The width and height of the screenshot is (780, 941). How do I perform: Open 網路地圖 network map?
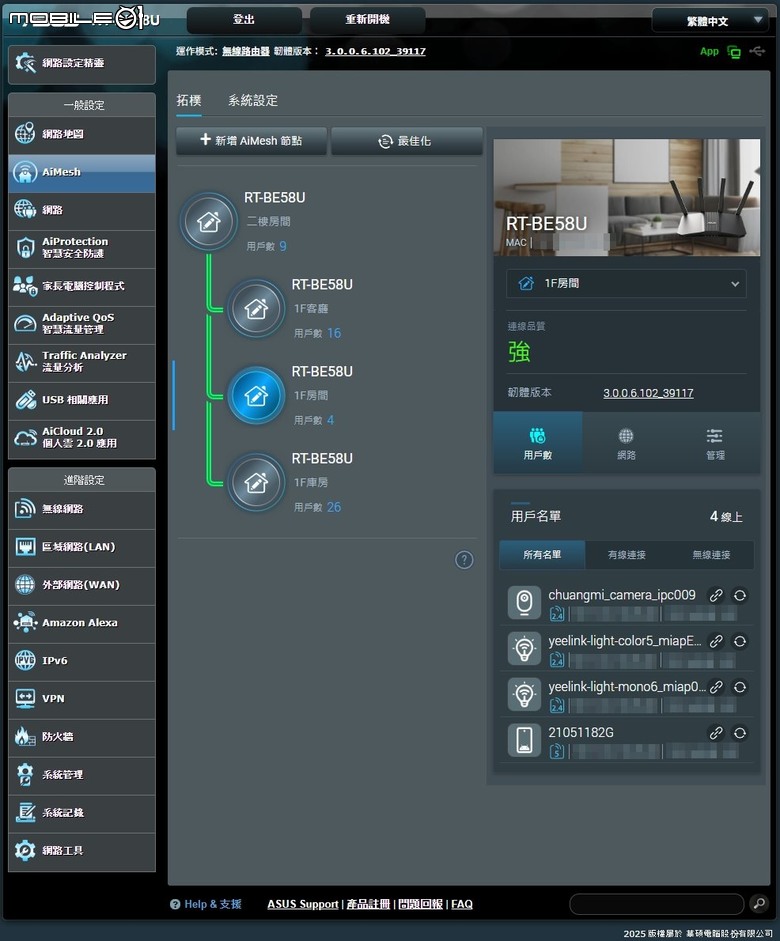(x=82, y=134)
